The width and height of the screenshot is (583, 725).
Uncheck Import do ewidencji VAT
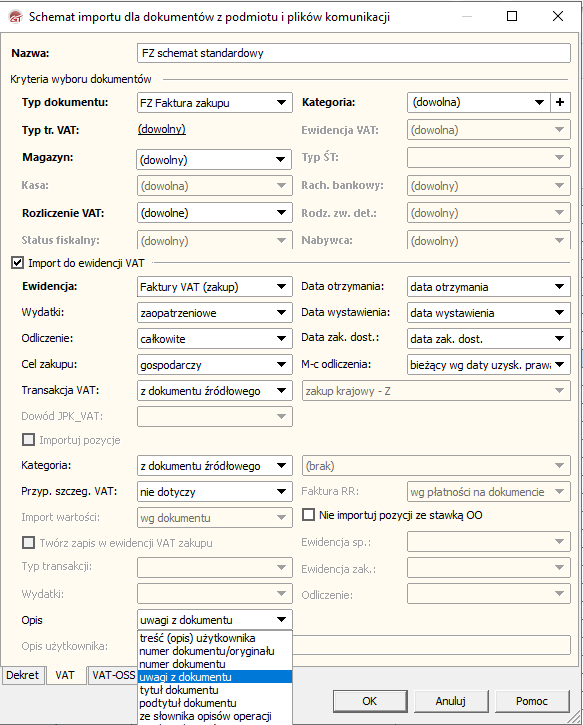17,263
